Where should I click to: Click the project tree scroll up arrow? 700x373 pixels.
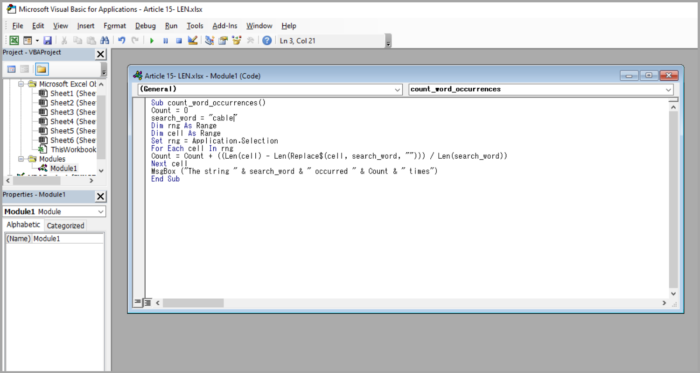coord(101,84)
